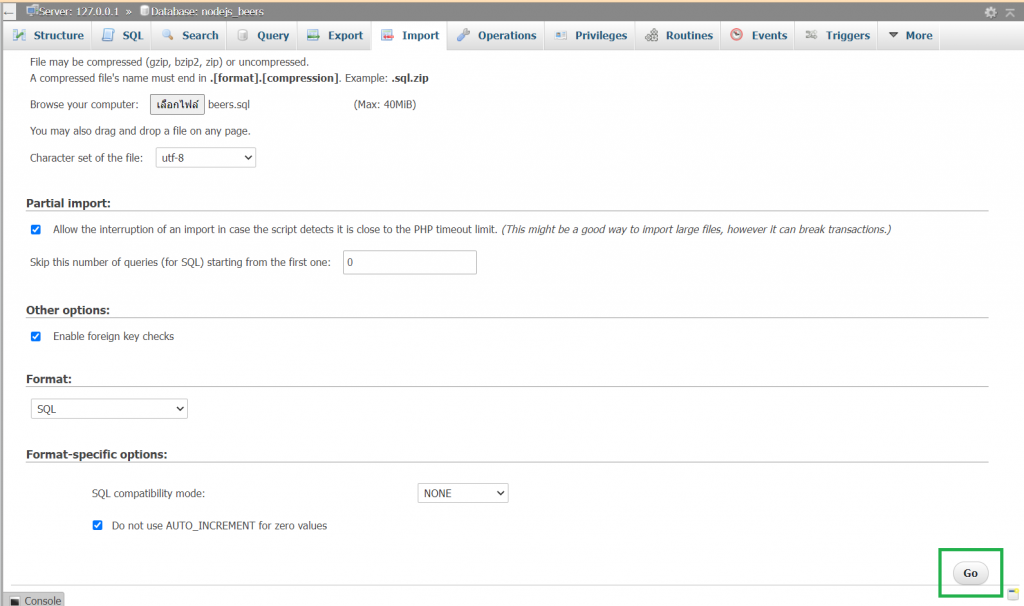Screen dimensions: 1024x606
Task: Toggle Enable foreign key checks checkbox
Action: click(x=36, y=336)
